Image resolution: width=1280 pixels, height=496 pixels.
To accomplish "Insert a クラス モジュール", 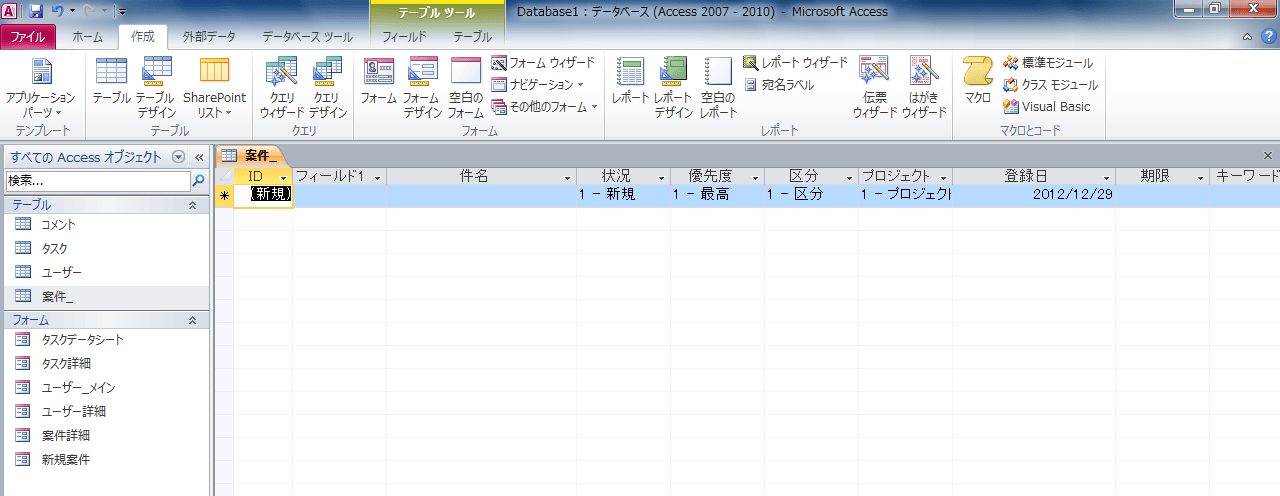I will [x=1050, y=85].
